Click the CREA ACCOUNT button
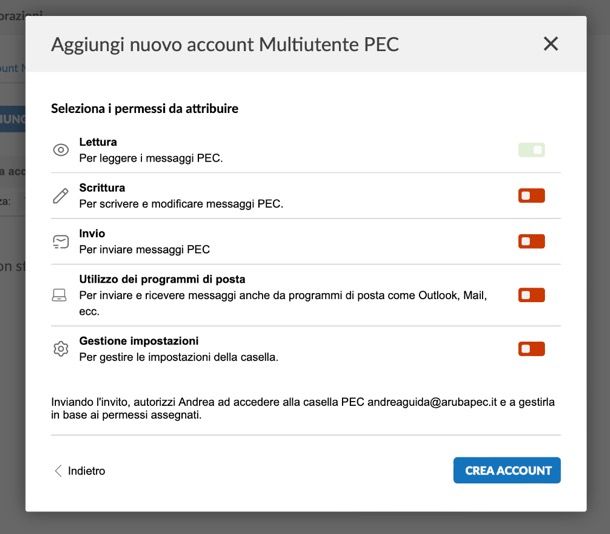This screenshot has width=610, height=534. 507,470
